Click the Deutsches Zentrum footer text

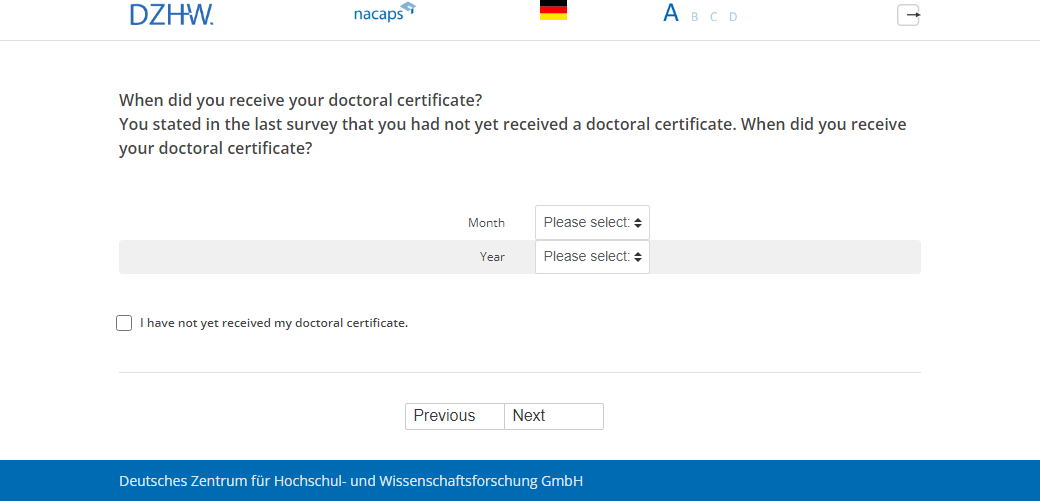tap(350, 481)
